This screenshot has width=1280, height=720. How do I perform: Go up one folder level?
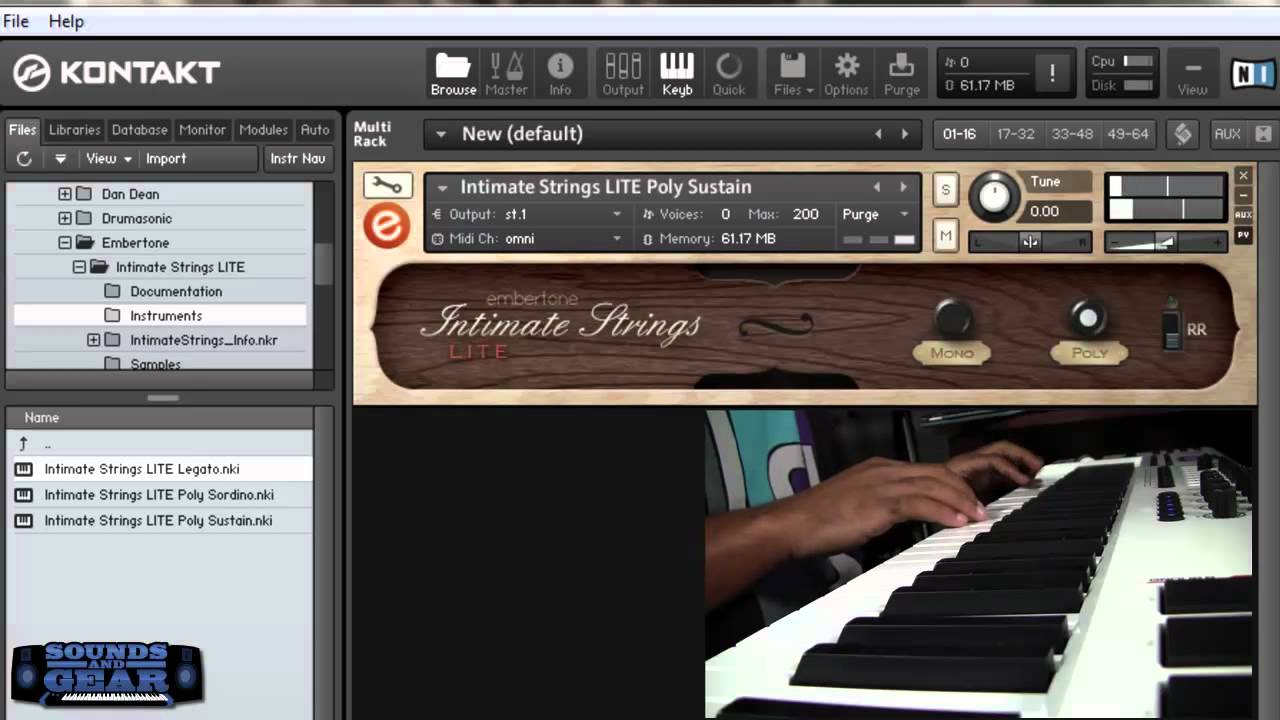[23, 443]
